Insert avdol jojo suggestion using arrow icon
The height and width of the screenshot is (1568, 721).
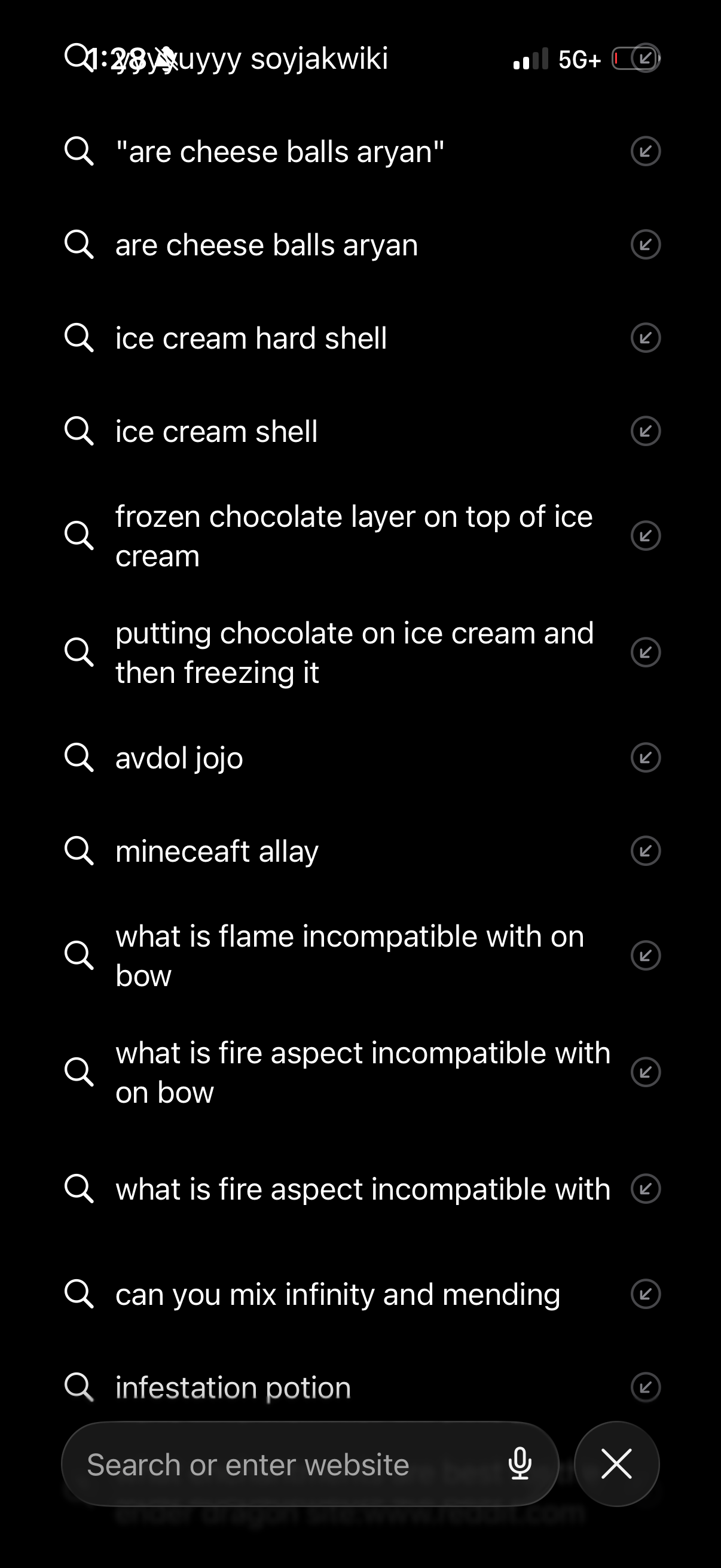[x=646, y=758]
